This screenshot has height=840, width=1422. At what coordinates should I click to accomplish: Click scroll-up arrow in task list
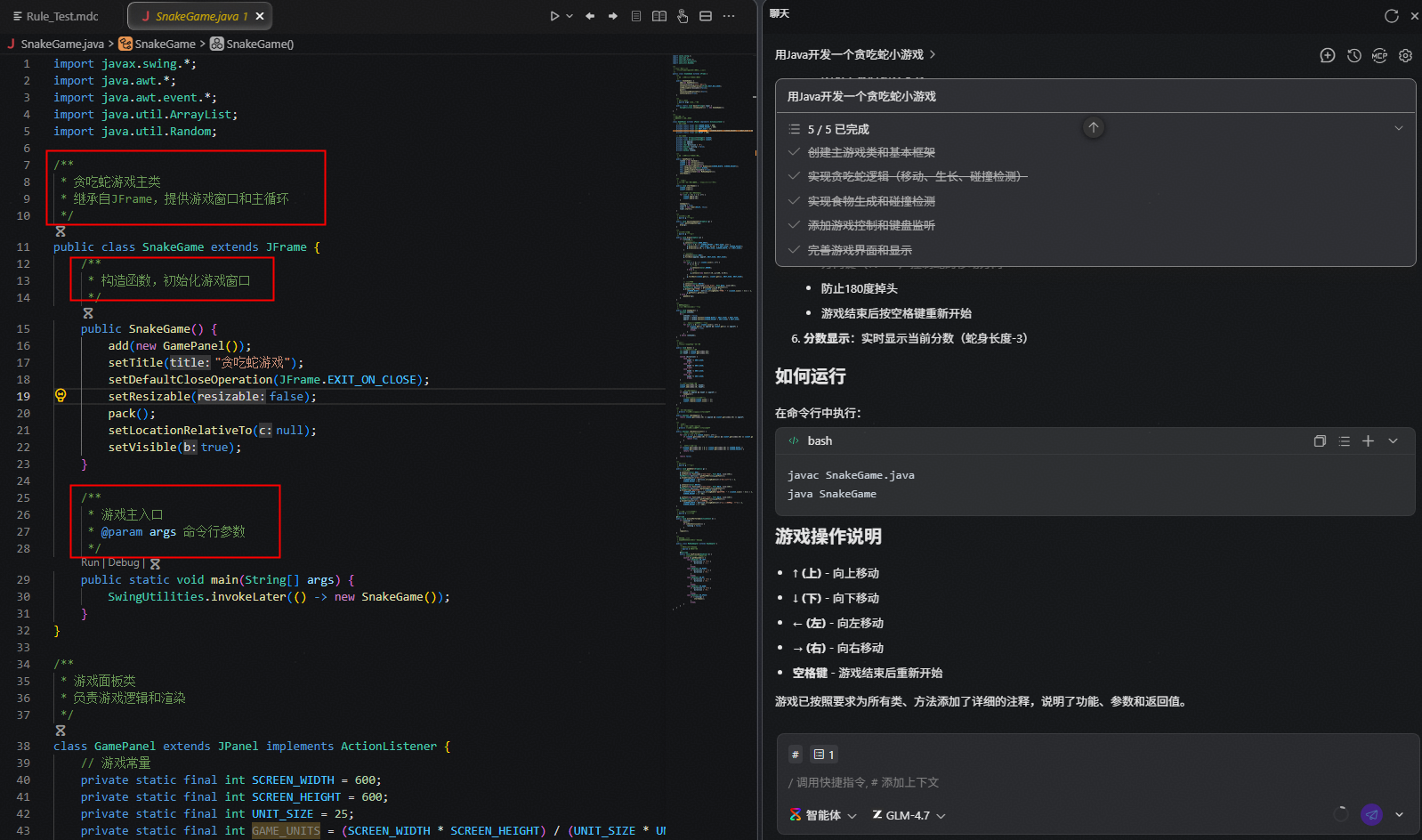pyautogui.click(x=1094, y=128)
